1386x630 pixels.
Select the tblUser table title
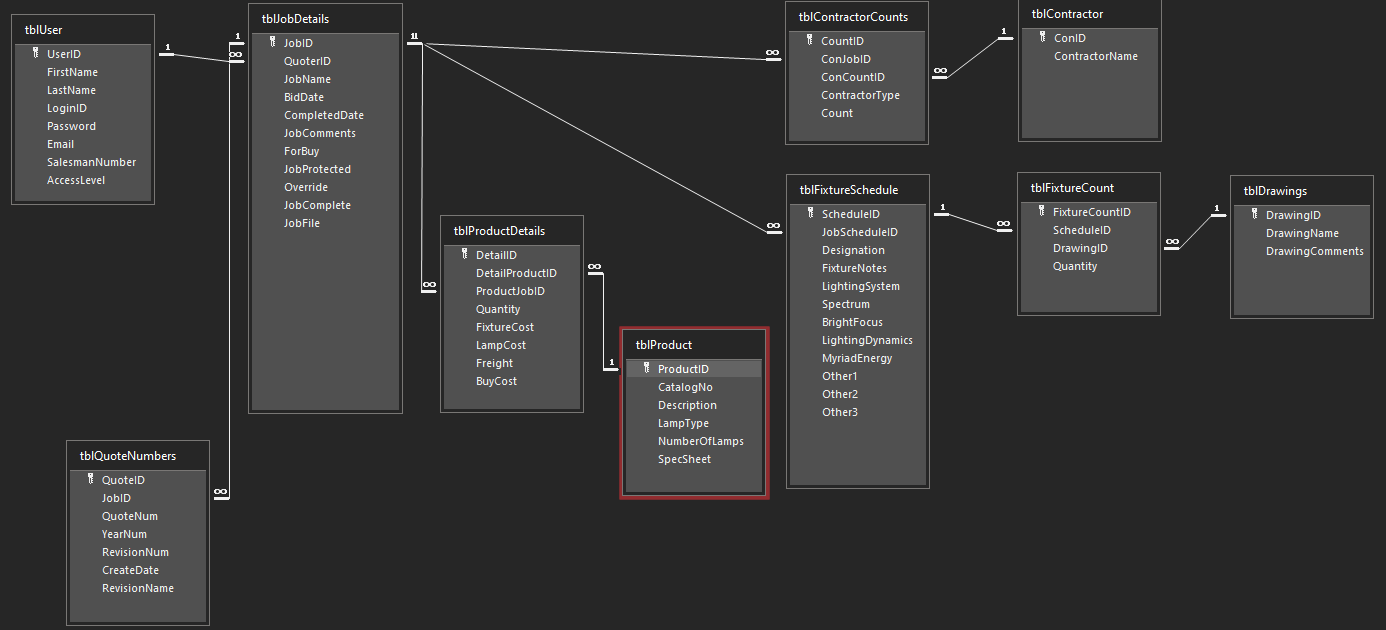point(44,30)
